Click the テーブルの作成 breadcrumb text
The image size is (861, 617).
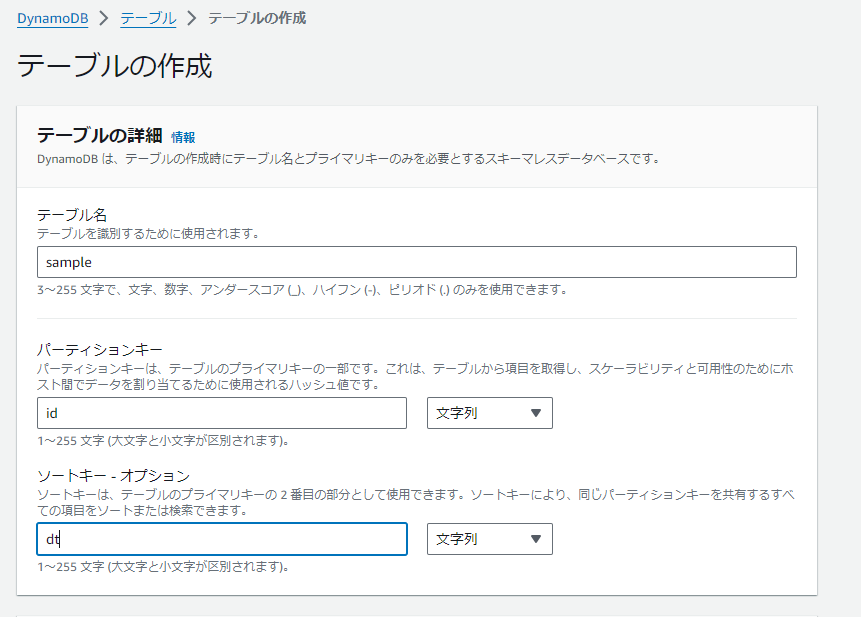click(x=257, y=18)
